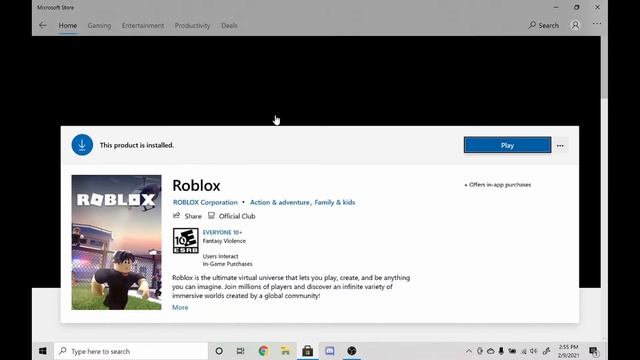Click the 'In-Game Purchases' text
The width and height of the screenshot is (640, 360).
[227, 264]
